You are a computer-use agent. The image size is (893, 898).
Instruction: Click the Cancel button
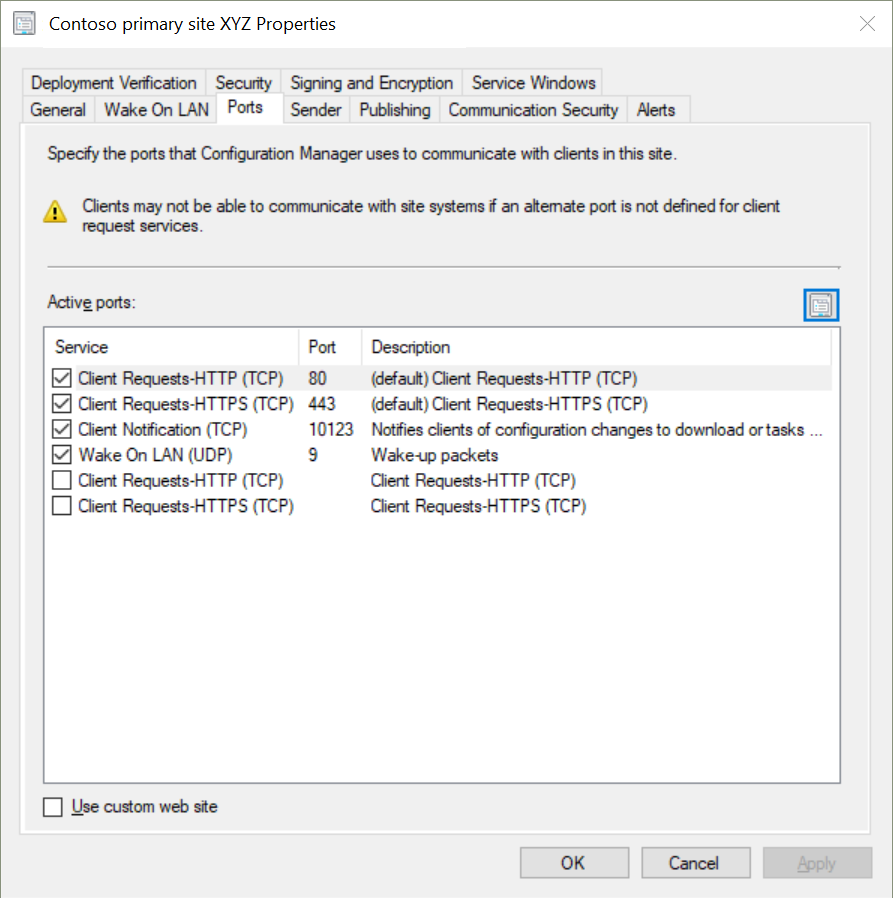(x=695, y=862)
